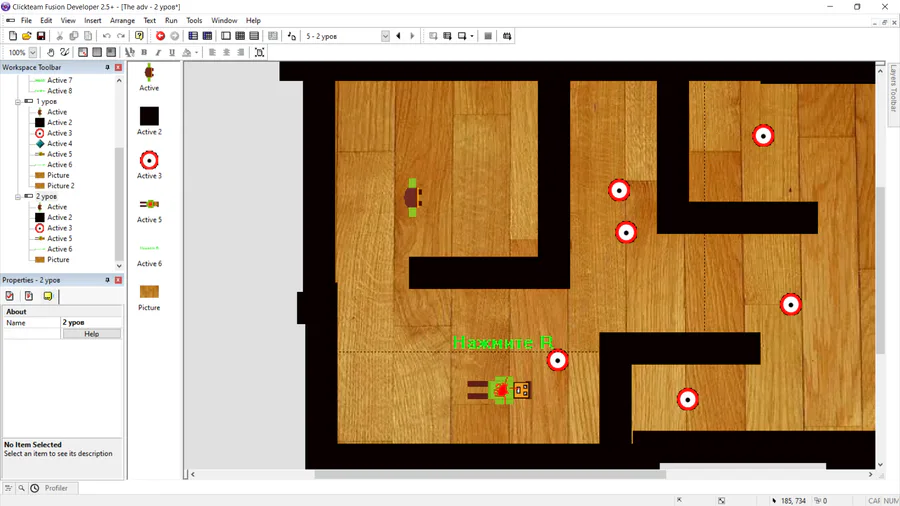Go to the next frame arrow
Image resolution: width=900 pixels, height=506 pixels.
point(412,36)
